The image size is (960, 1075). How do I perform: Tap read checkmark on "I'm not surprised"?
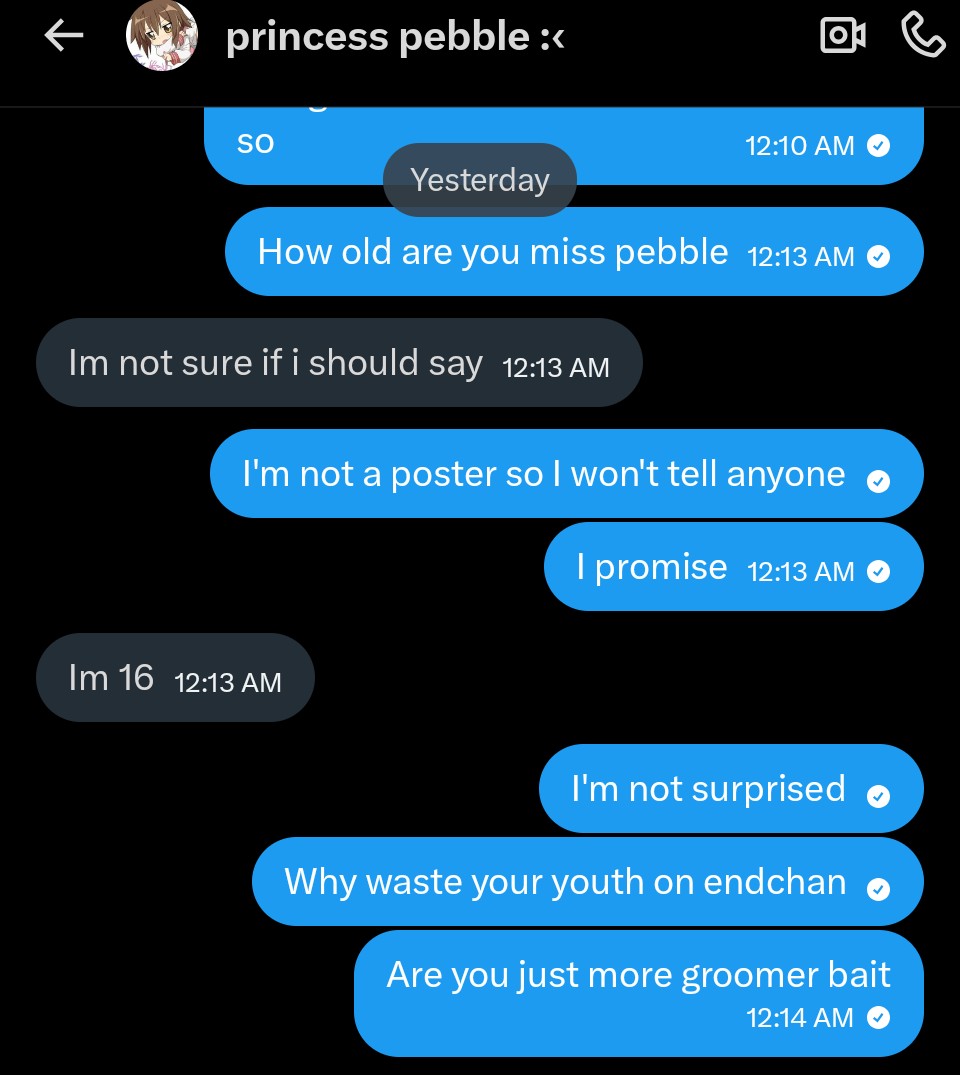[878, 796]
